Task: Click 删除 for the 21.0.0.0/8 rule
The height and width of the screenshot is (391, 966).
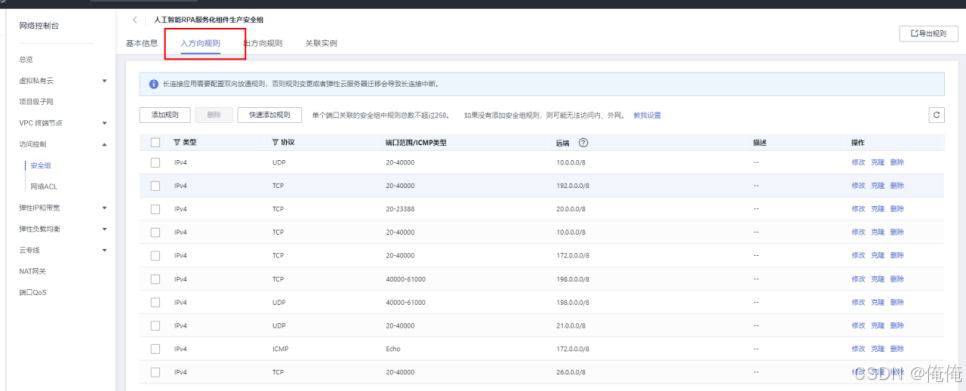Action: [896, 325]
